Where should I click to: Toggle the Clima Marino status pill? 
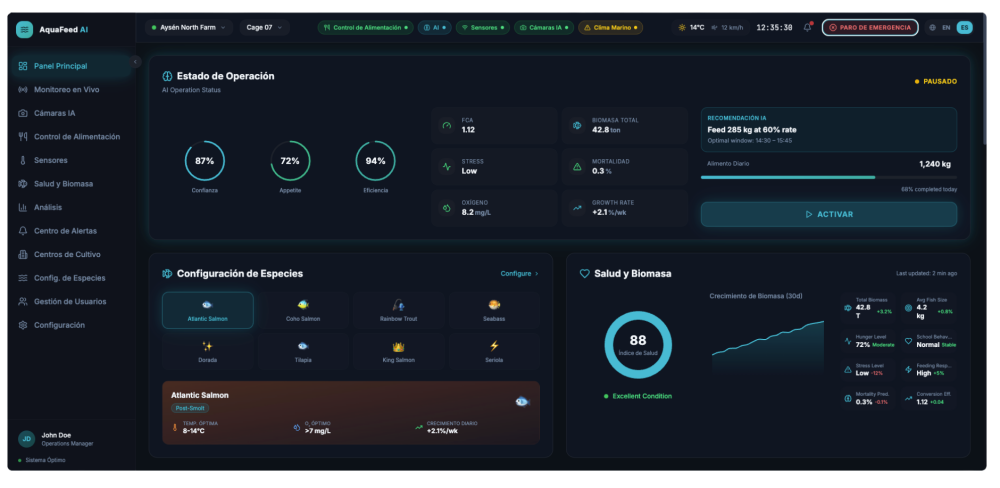coord(610,27)
